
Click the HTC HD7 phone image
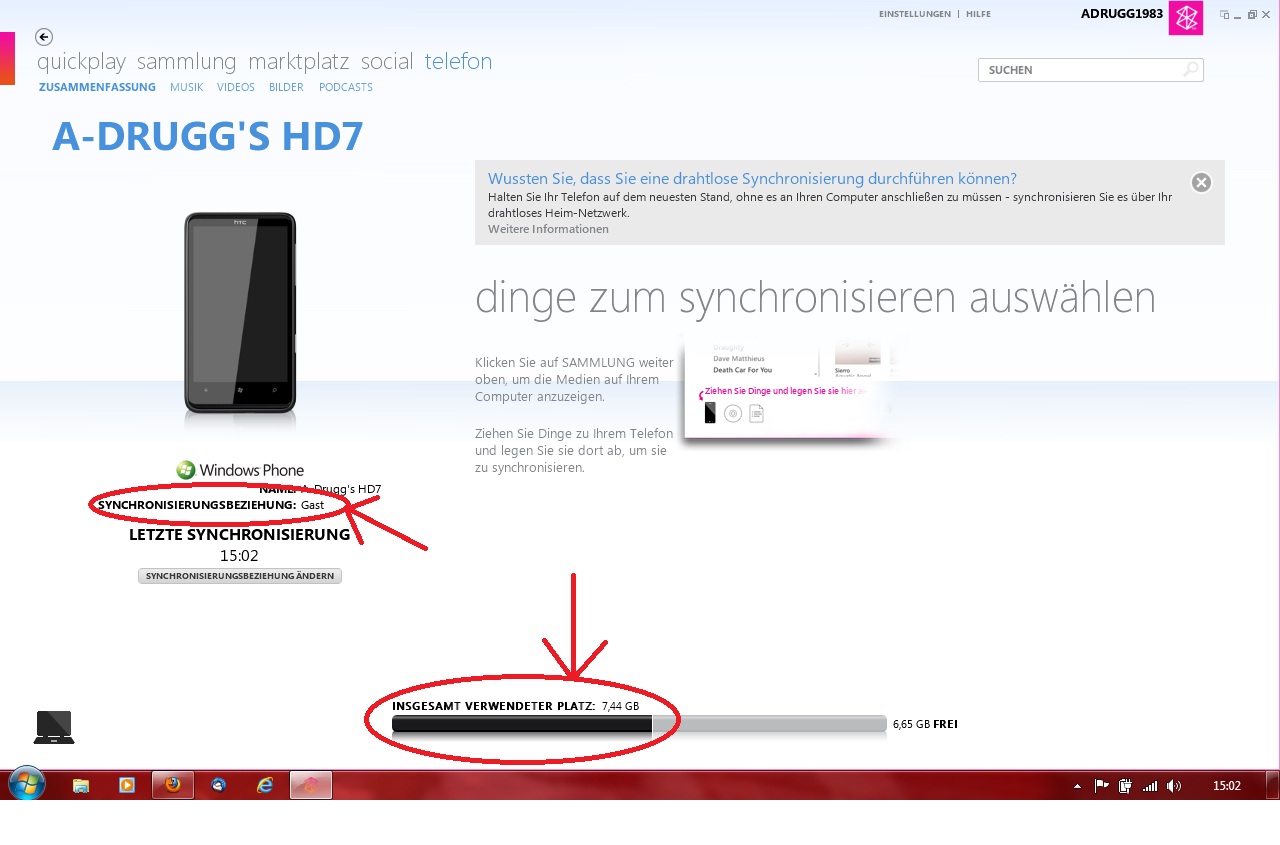click(x=240, y=313)
